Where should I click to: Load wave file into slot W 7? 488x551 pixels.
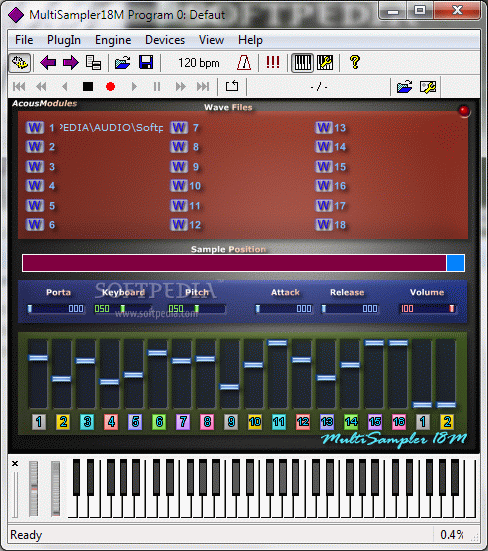coord(179,128)
